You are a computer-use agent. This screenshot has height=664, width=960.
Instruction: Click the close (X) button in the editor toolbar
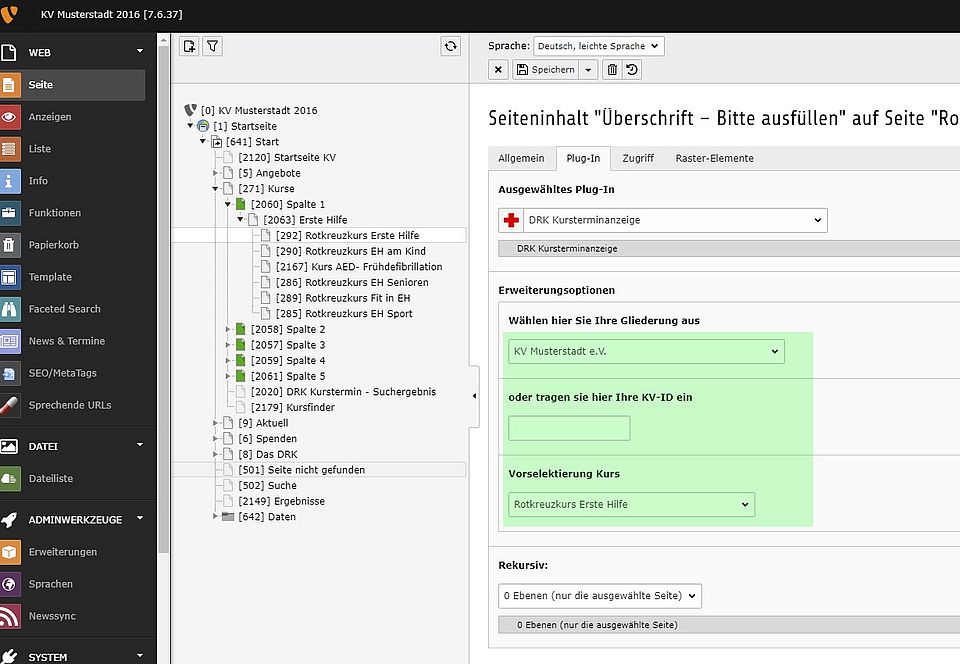pyautogui.click(x=498, y=69)
